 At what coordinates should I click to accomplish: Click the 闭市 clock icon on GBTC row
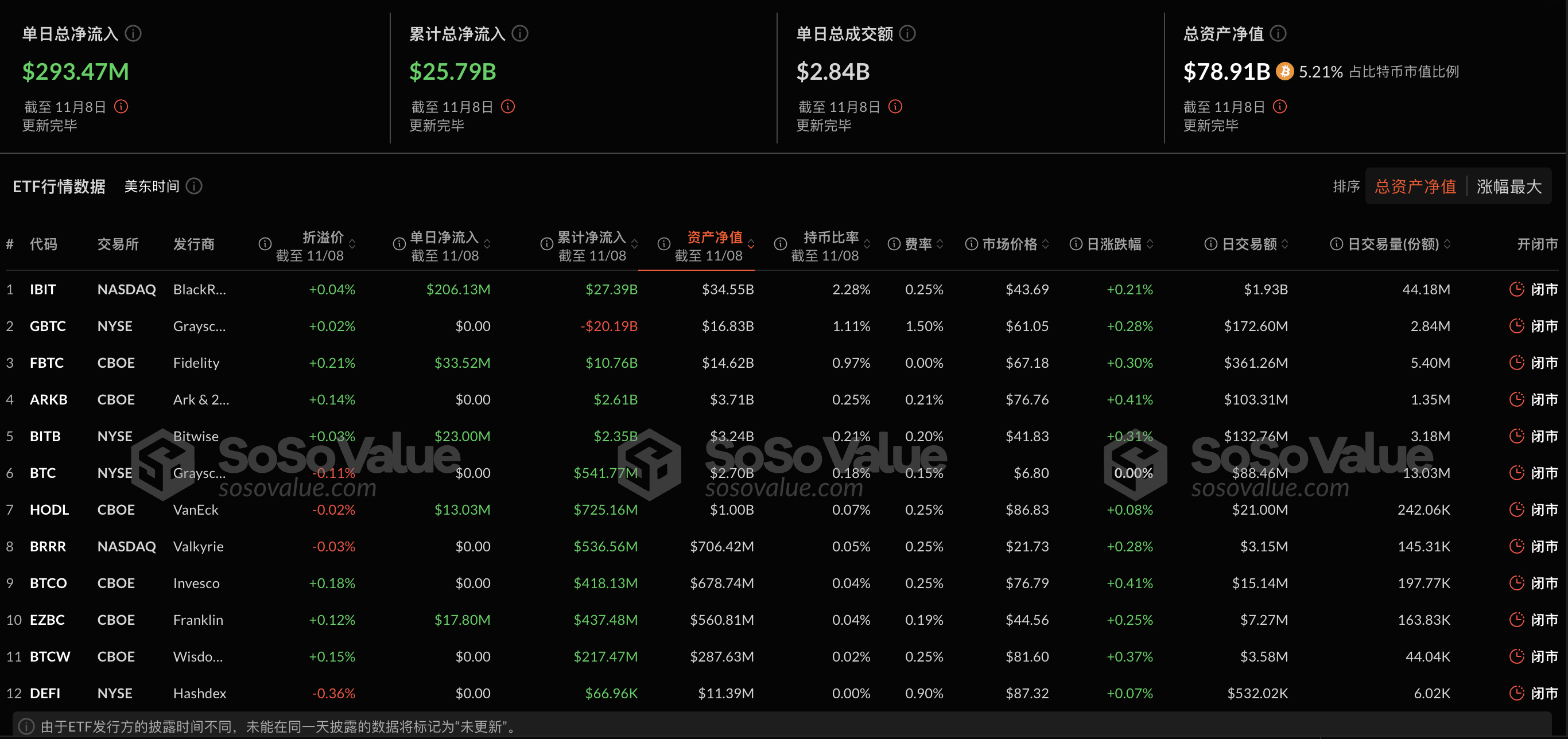[1517, 326]
